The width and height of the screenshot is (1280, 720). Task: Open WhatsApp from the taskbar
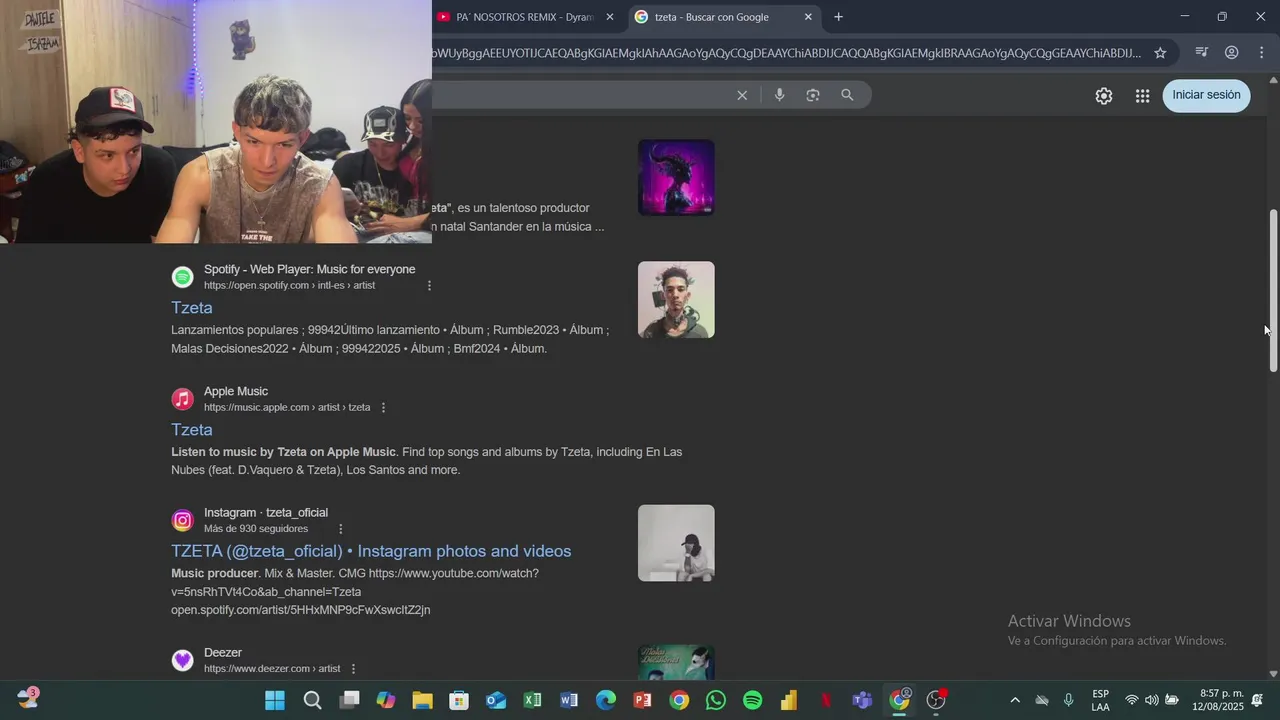(x=716, y=700)
